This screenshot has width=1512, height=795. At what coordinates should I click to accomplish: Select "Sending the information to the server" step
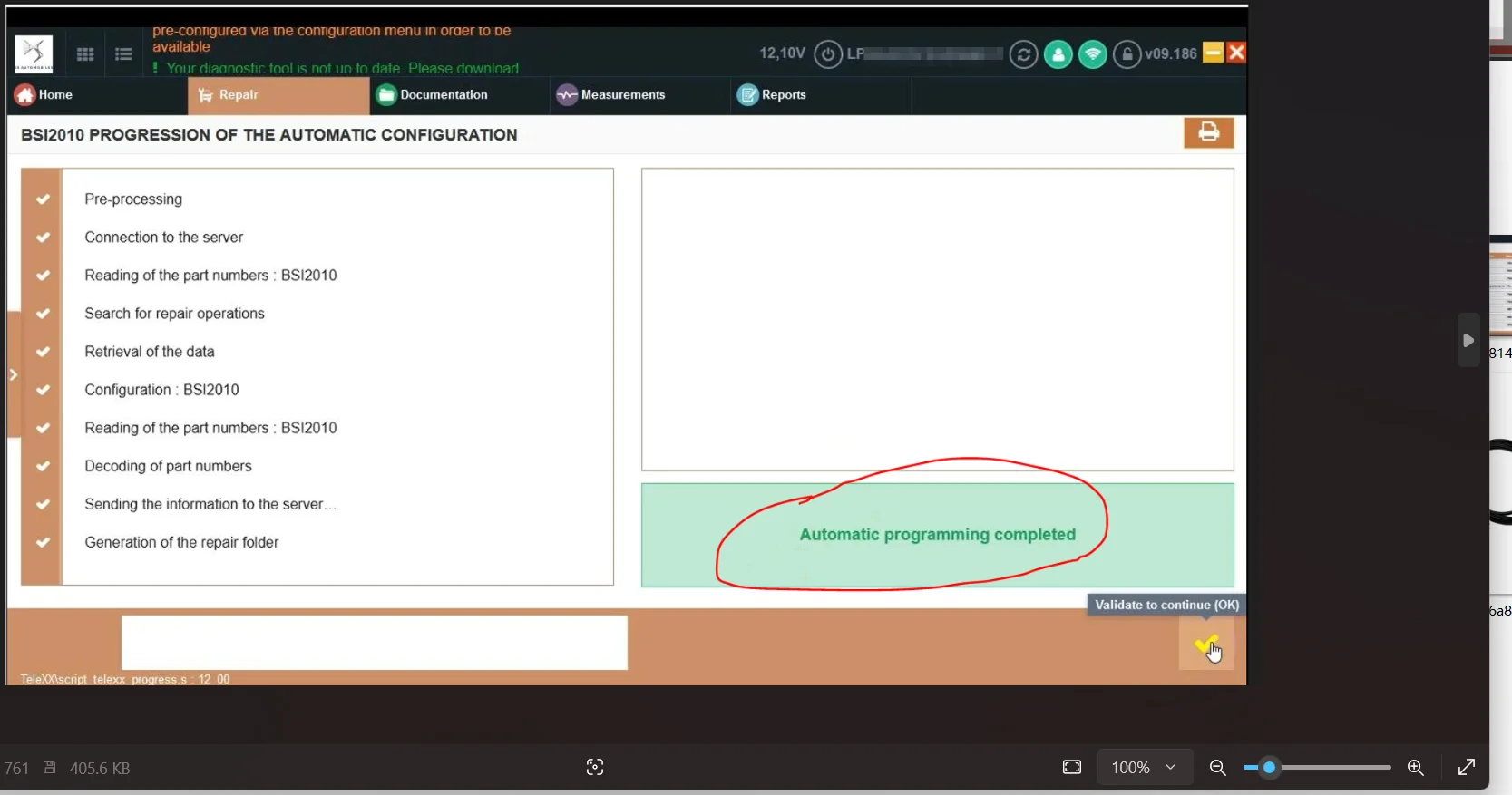pos(210,504)
